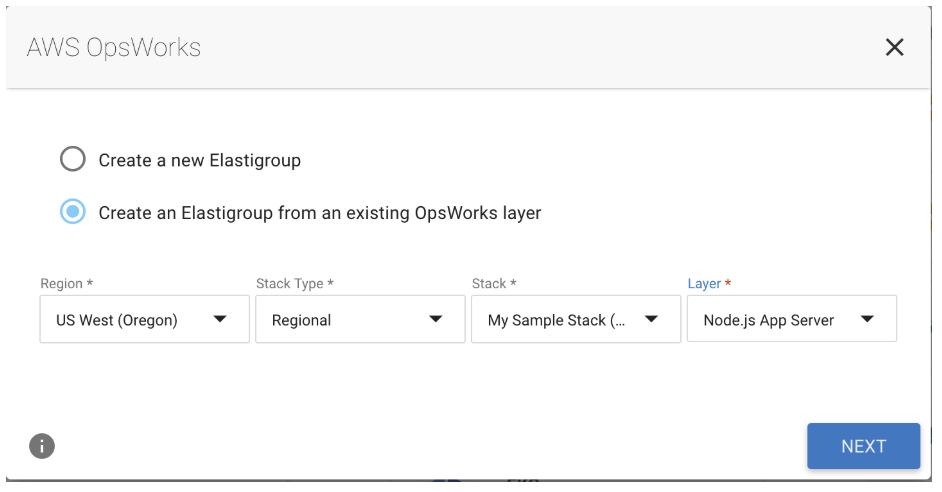Open the dropdown showing My Sample Stack
Image resolution: width=942 pixels, height=492 pixels.
557,320
